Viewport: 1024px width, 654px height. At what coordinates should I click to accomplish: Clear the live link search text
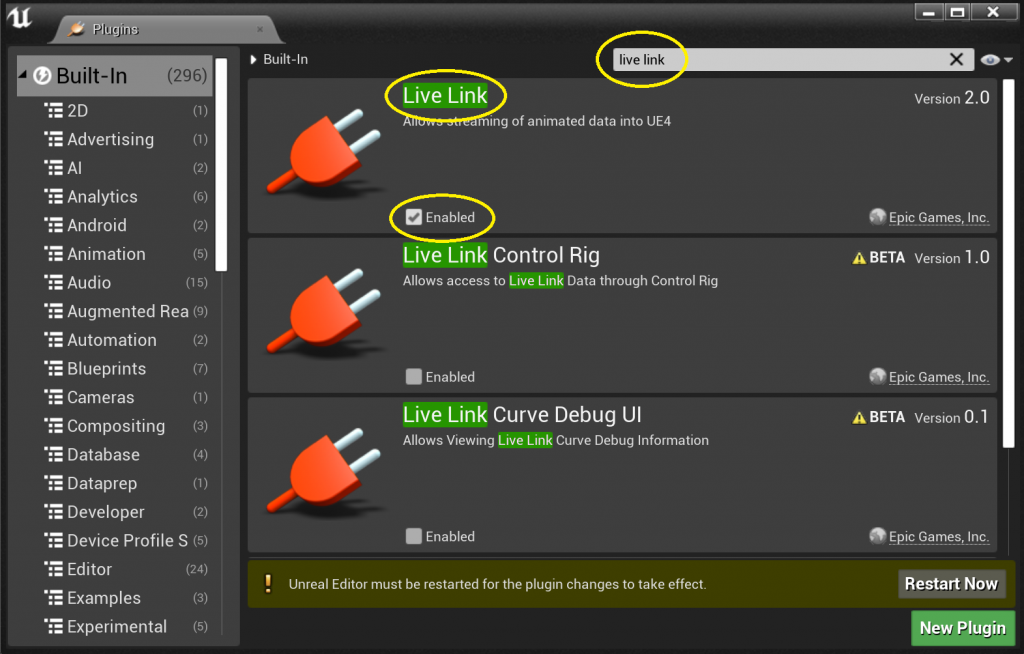tap(956, 59)
